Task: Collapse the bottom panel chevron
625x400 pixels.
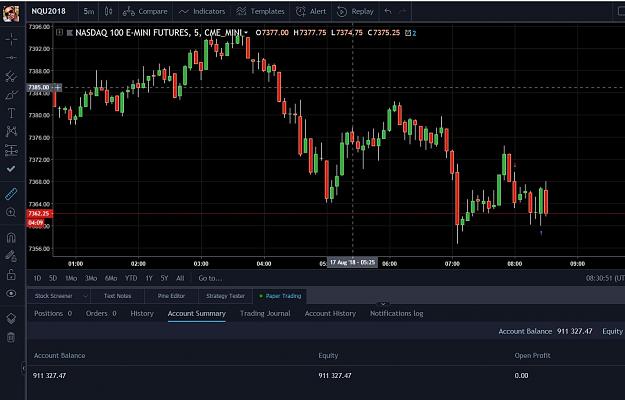Action: tap(383, 304)
